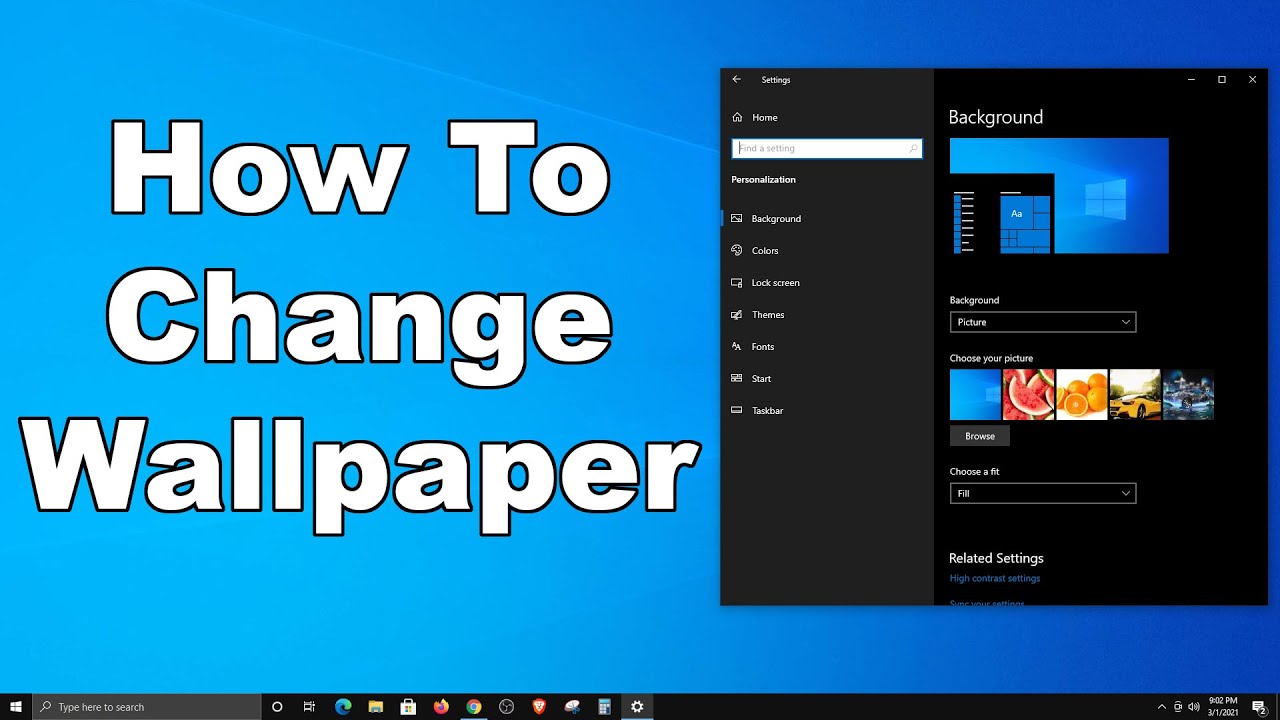This screenshot has height=720, width=1280.
Task: Open the High contrast settings link
Action: pos(995,578)
